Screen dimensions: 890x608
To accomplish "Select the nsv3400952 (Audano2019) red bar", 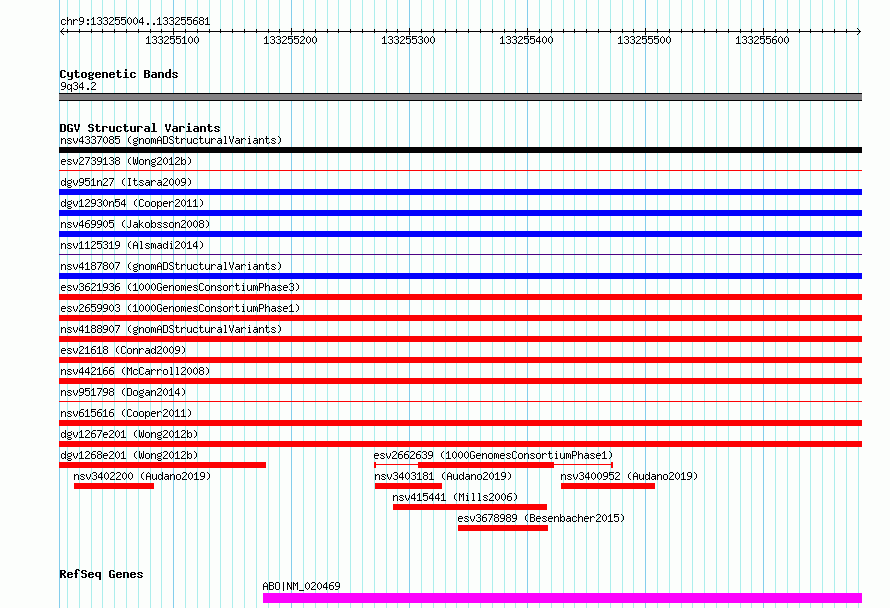I will [x=607, y=486].
